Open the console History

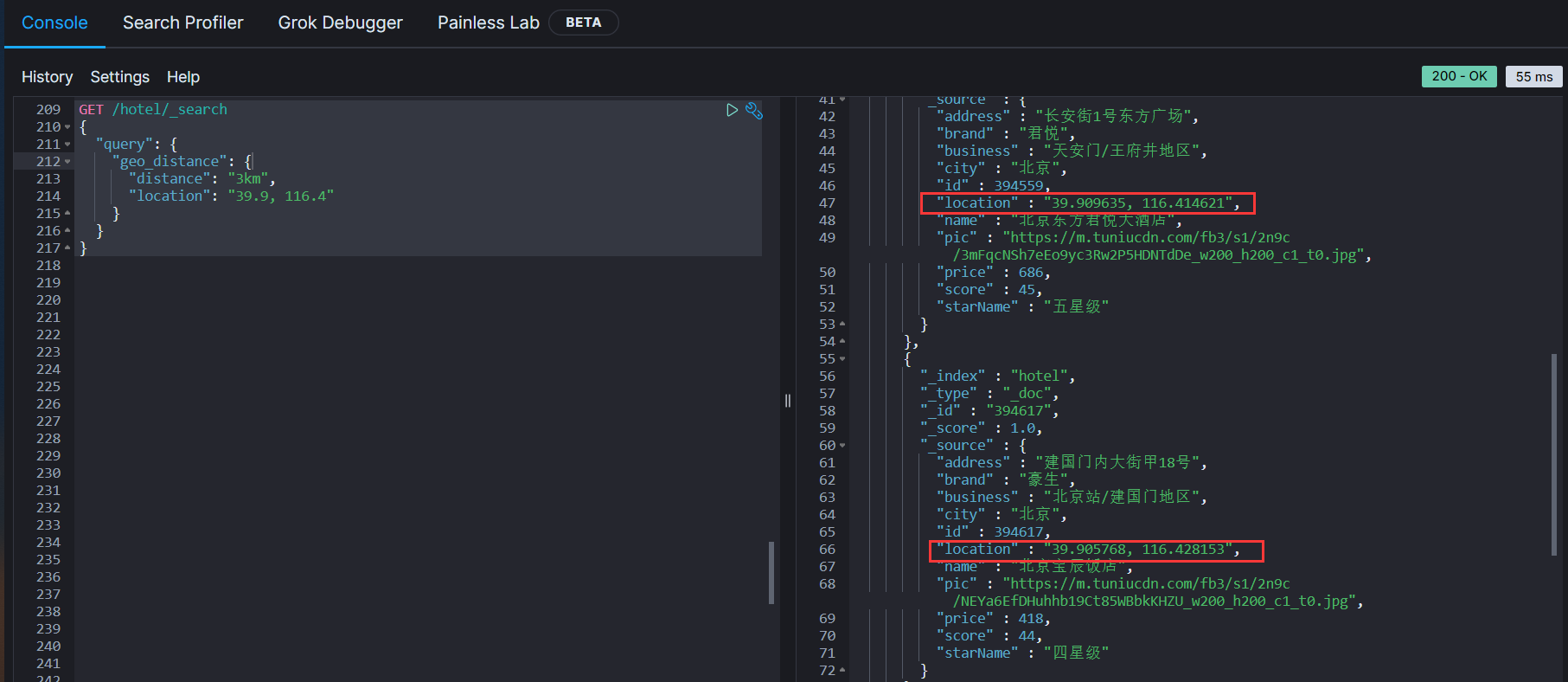point(47,77)
